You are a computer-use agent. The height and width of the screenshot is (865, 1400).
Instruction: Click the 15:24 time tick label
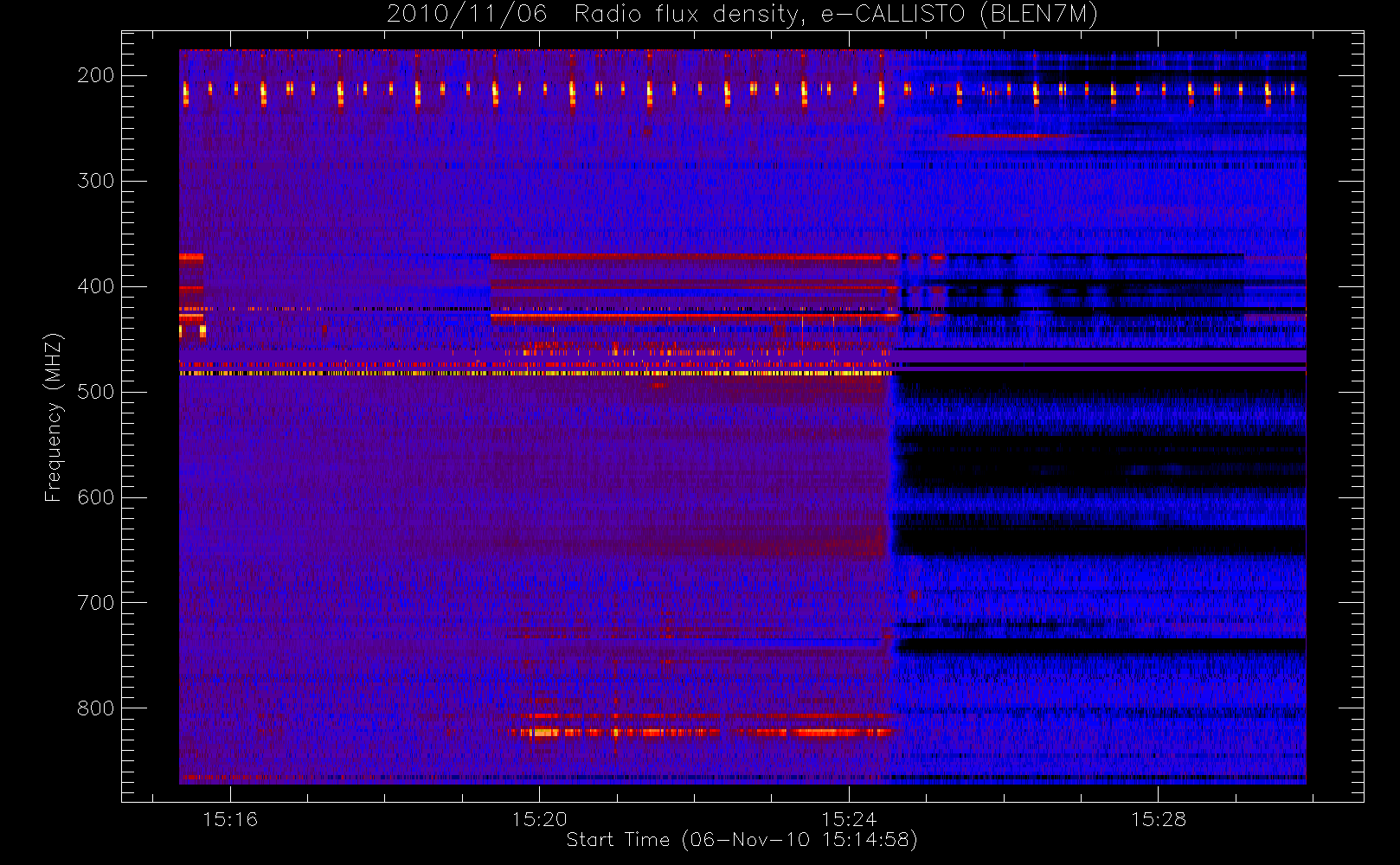pyautogui.click(x=849, y=819)
